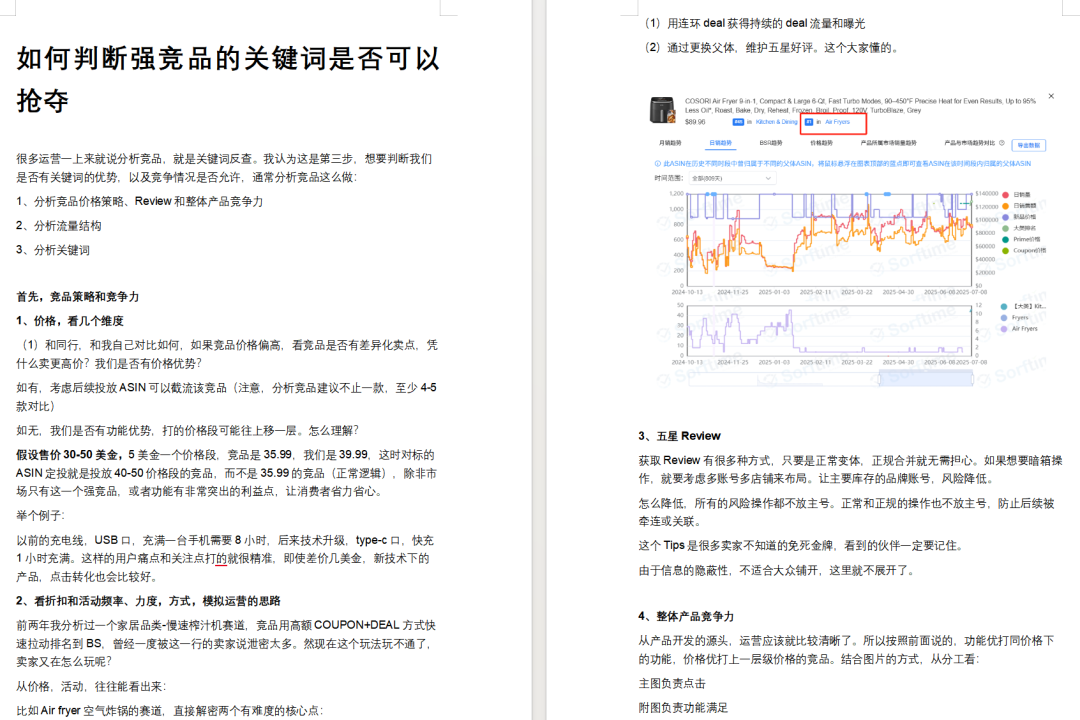Image resolution: width=1080 pixels, height=720 pixels.
Task: Click the line 从价格、活动，往往能看出来:
Action: (x=92, y=686)
